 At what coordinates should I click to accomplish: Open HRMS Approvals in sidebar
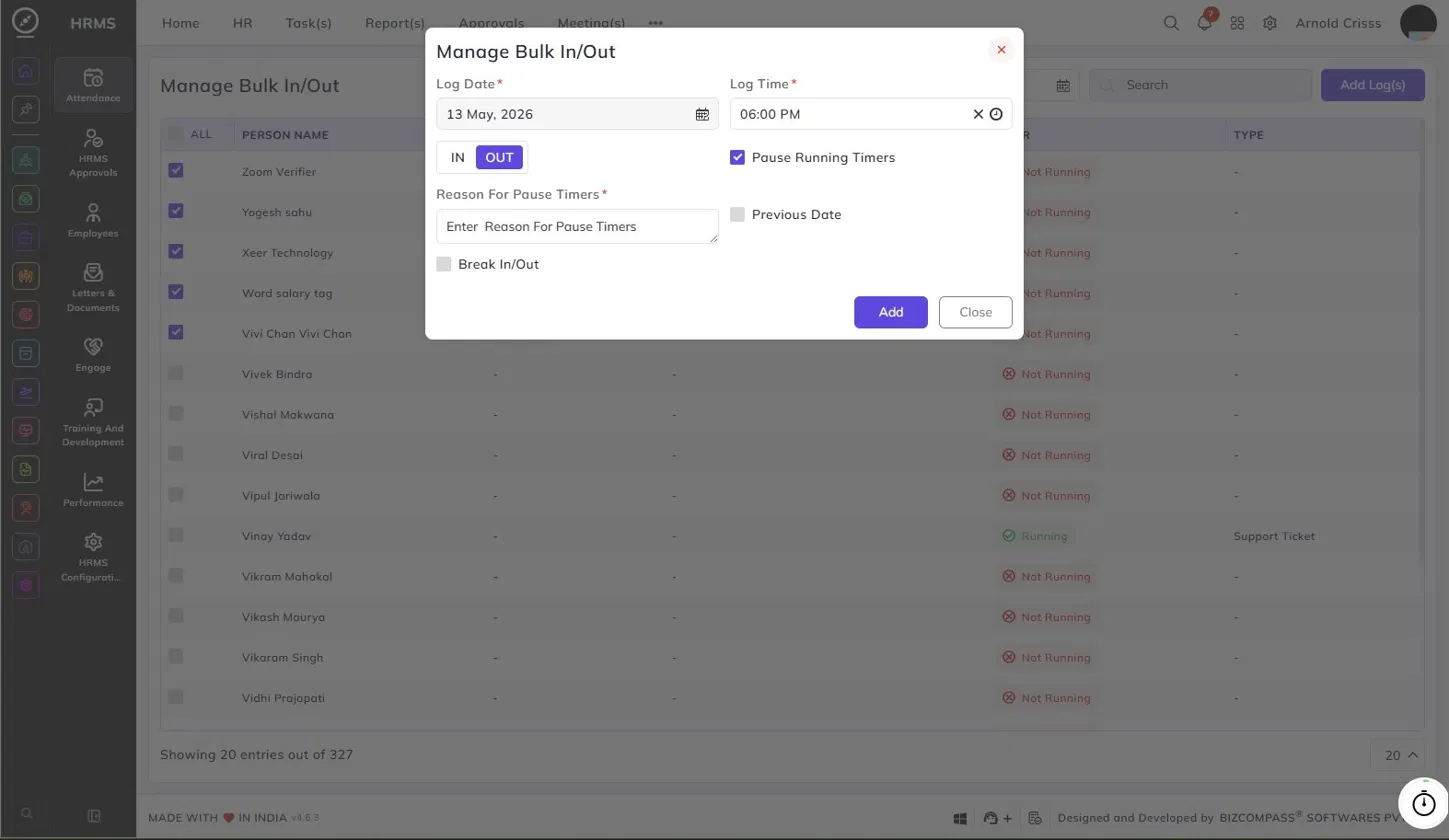(x=93, y=152)
